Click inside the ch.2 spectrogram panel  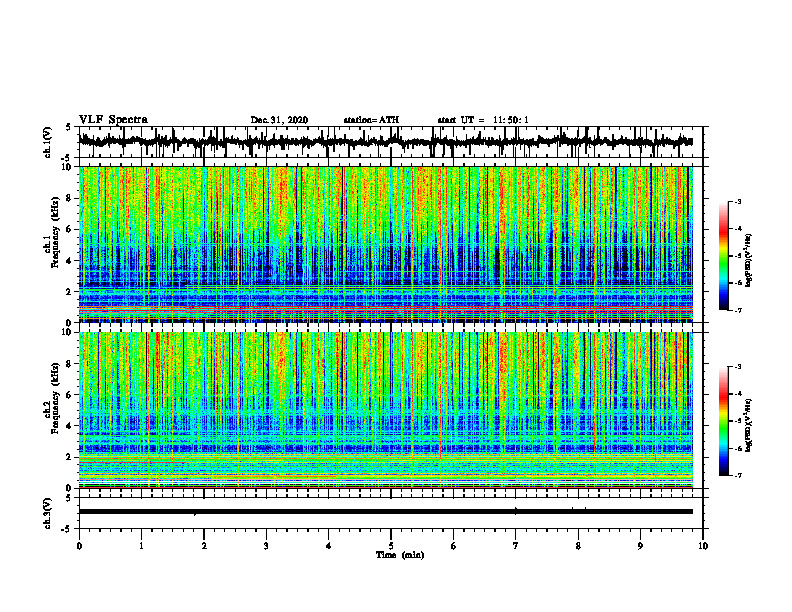click(386, 410)
